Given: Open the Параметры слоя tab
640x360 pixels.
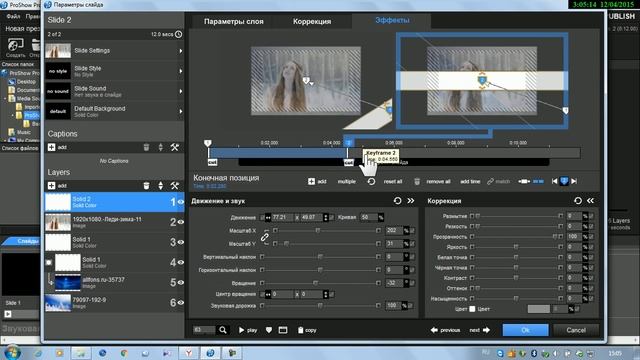Looking at the screenshot, I should tap(233, 21).
